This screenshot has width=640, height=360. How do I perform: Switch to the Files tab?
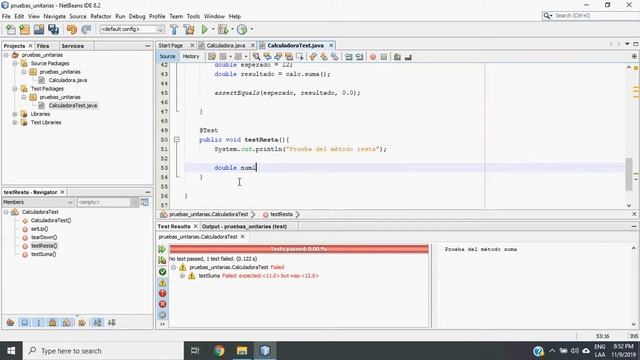(43, 46)
